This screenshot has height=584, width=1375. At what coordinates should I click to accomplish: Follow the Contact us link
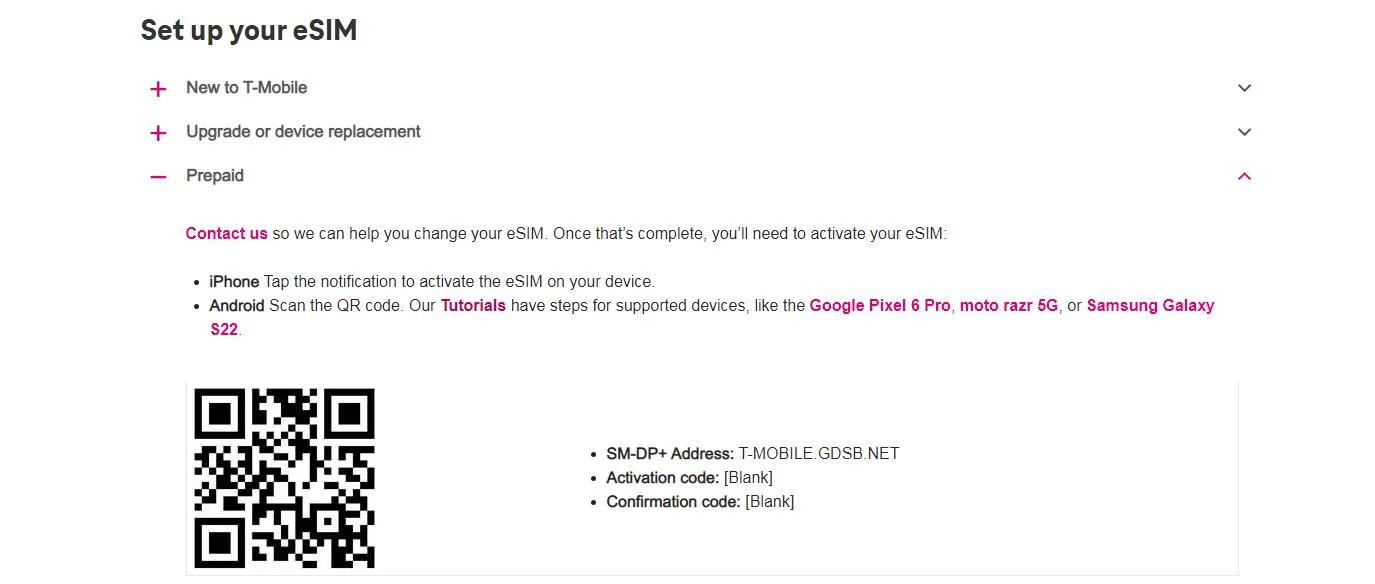(x=227, y=234)
